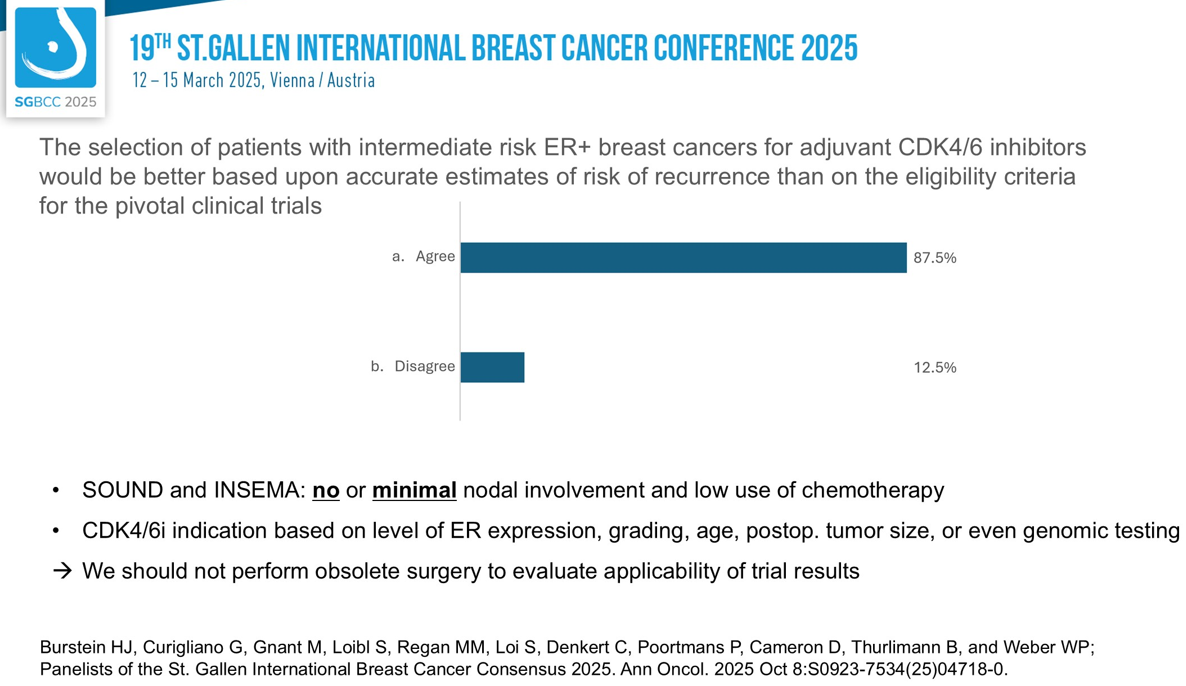Screen dimensions: 1186x686
Task: Click the 'SGBCC 2025' text under the logo
Action: click(56, 102)
